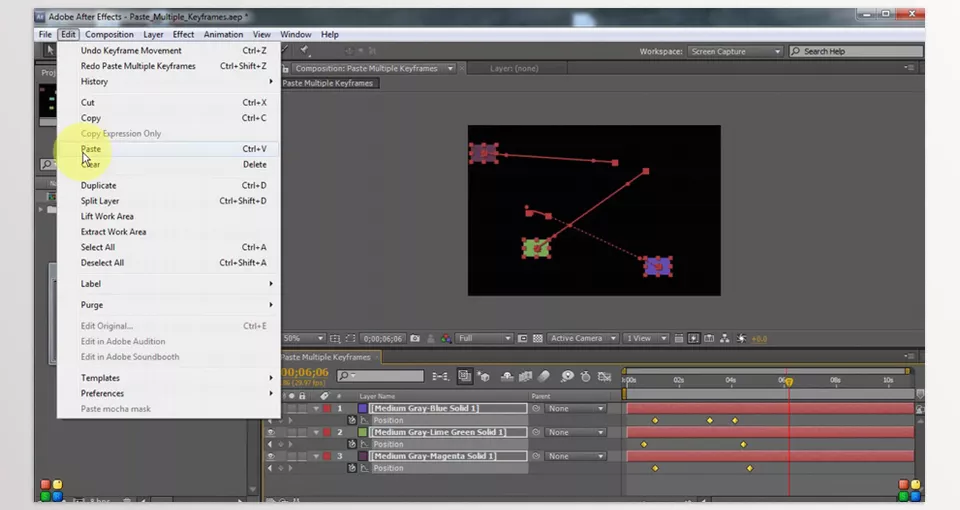Open the composition mini-flowchart in timeline

[440, 377]
